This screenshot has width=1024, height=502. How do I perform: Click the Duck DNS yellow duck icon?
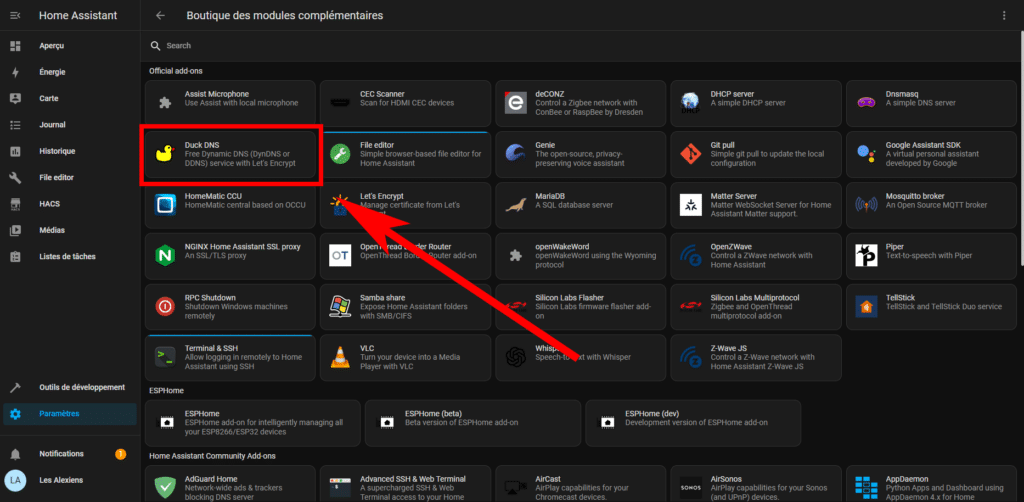[x=165, y=153]
